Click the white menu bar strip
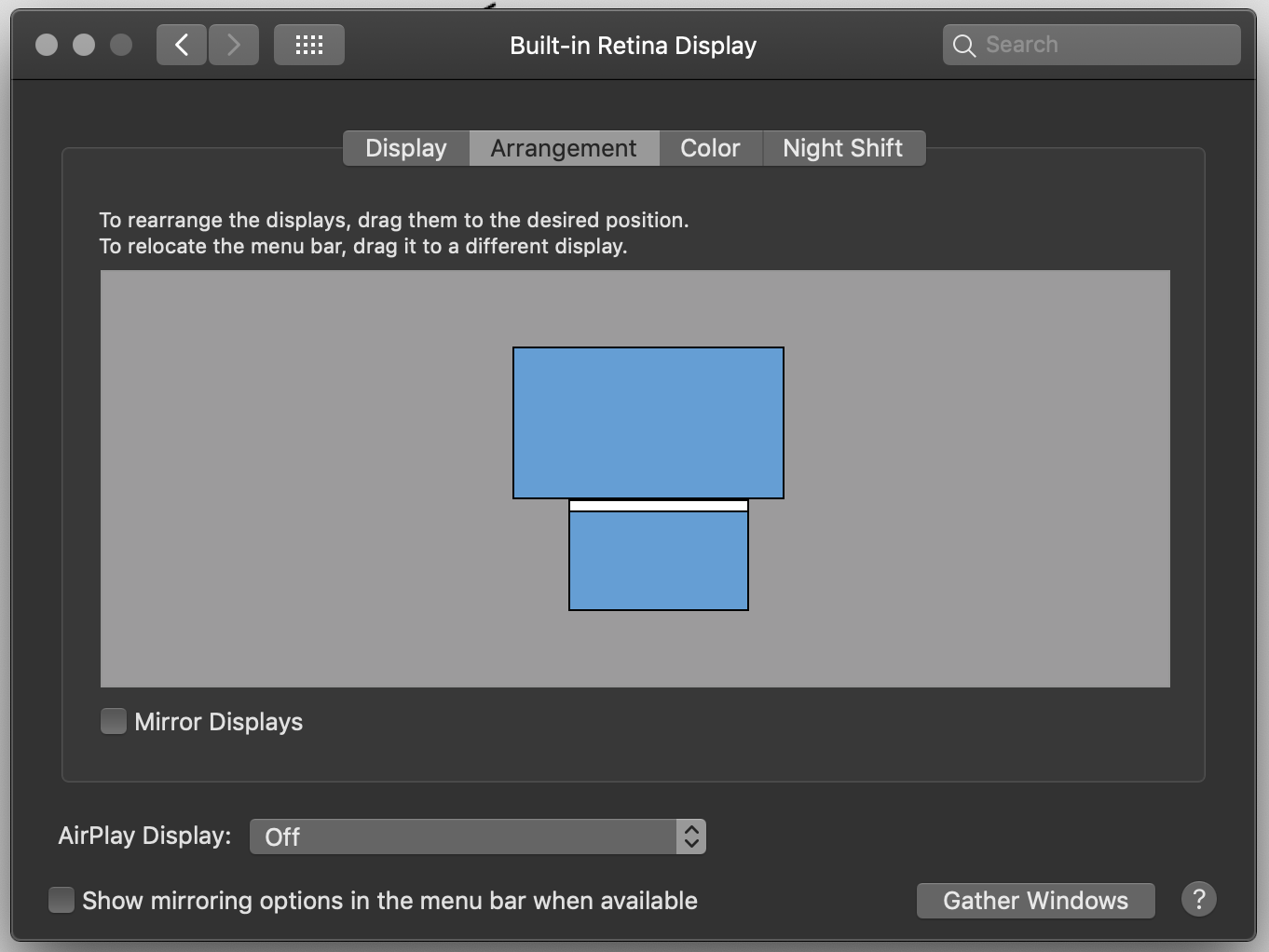 (659, 506)
